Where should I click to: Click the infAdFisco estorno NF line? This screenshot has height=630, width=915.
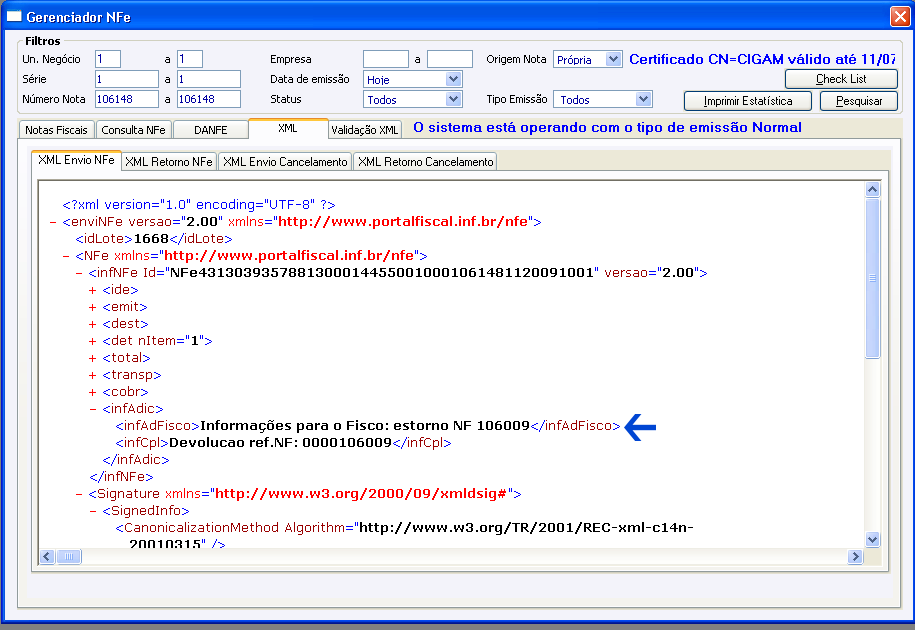[x=368, y=426]
